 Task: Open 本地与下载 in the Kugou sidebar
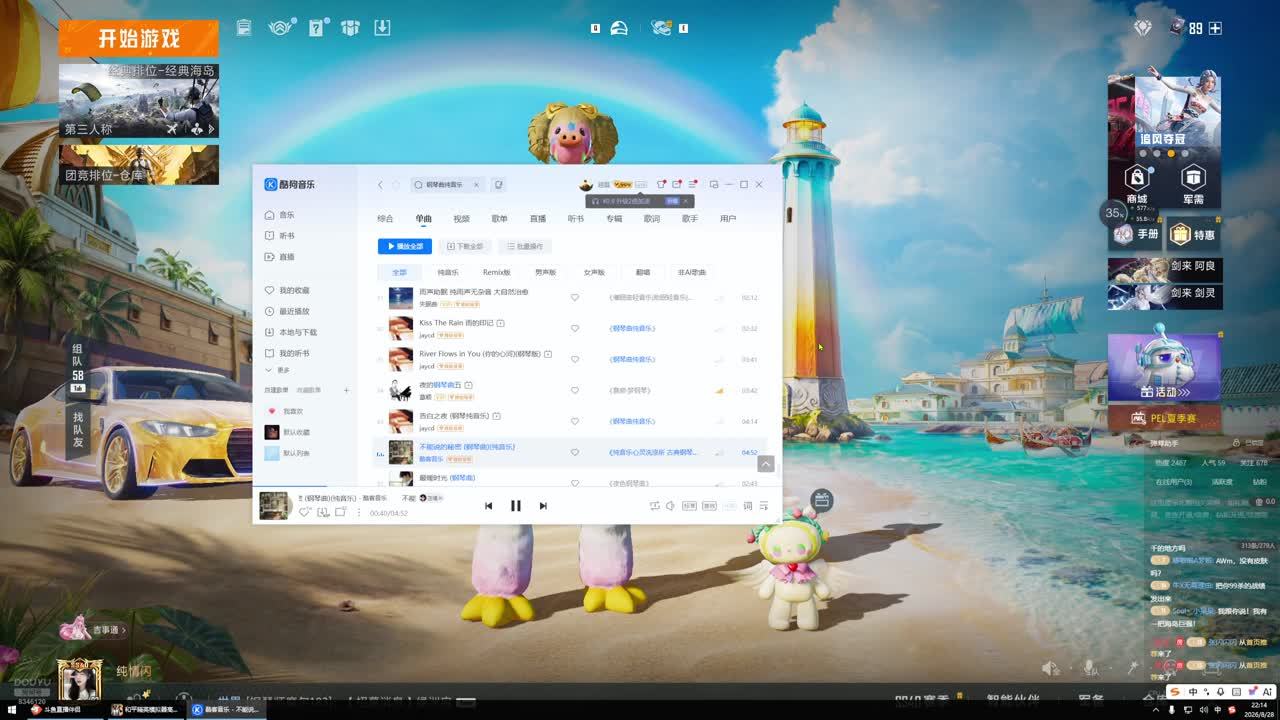[x=291, y=332]
